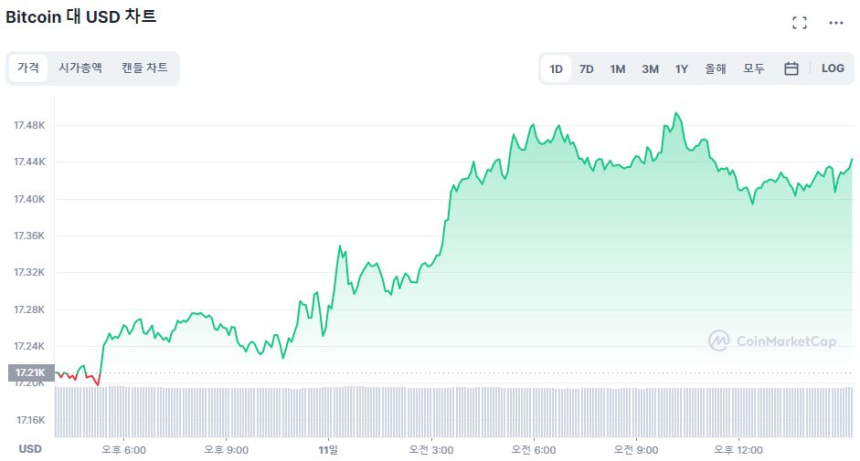Select the 1D time range
Image resolution: width=860 pixels, height=461 pixels.
tap(556, 69)
